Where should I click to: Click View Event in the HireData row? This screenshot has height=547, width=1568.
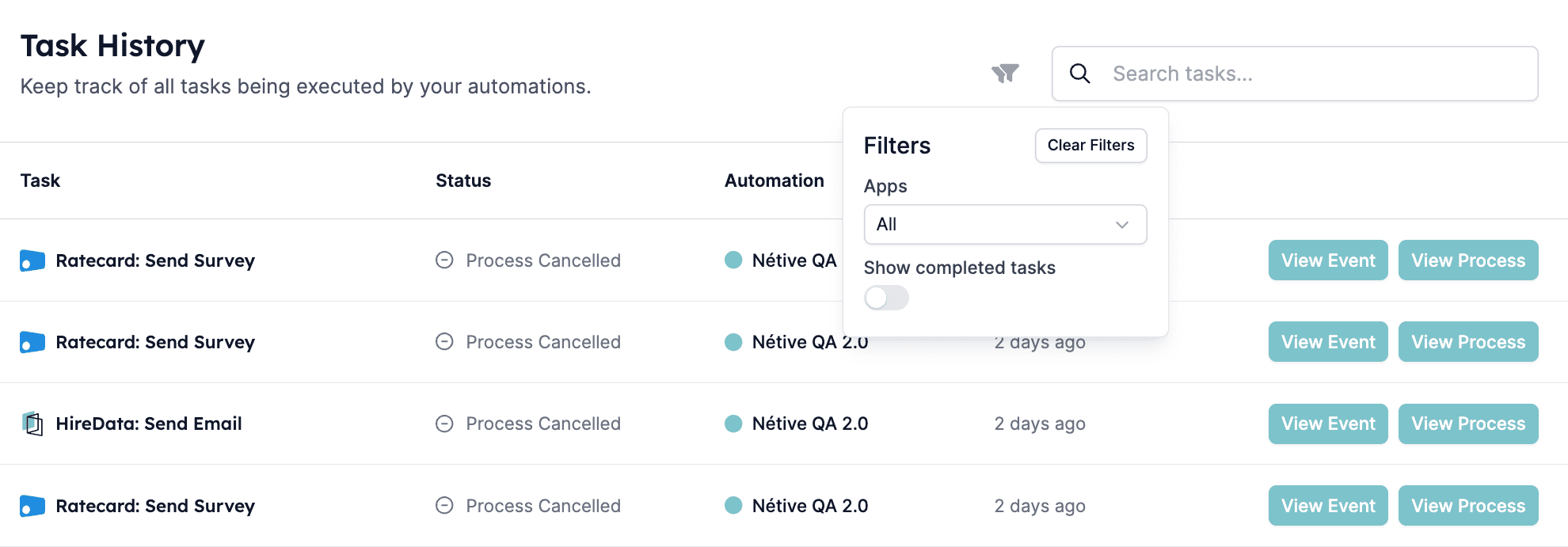(x=1328, y=424)
